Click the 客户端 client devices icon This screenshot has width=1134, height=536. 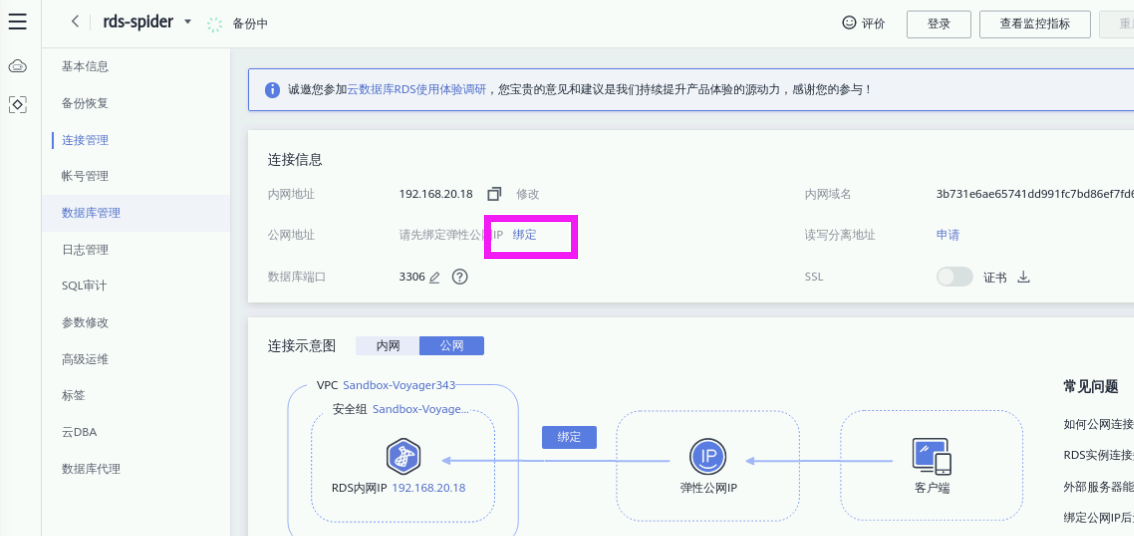932,457
